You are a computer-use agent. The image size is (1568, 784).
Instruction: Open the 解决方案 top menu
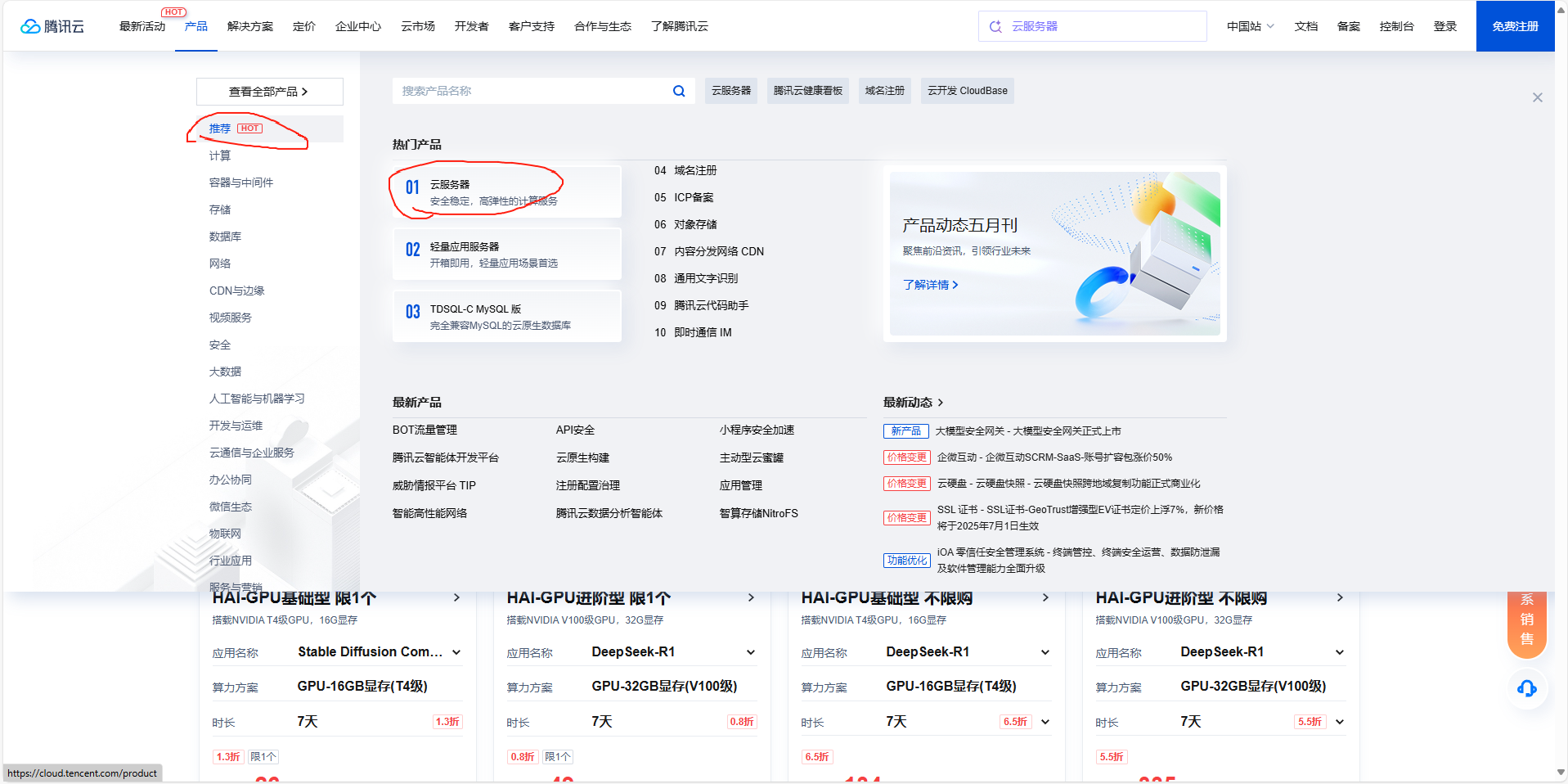click(x=250, y=26)
